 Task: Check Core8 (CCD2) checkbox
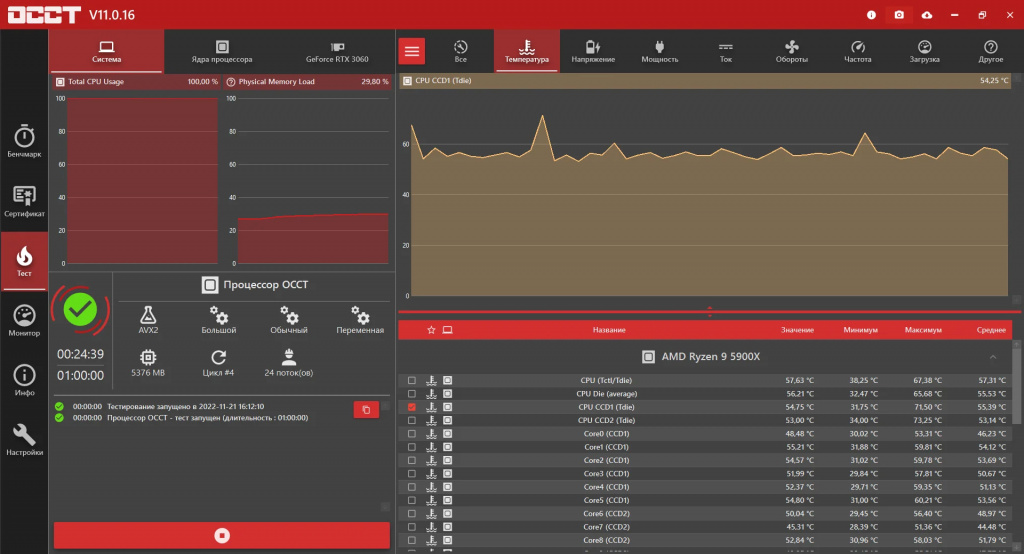(411, 540)
